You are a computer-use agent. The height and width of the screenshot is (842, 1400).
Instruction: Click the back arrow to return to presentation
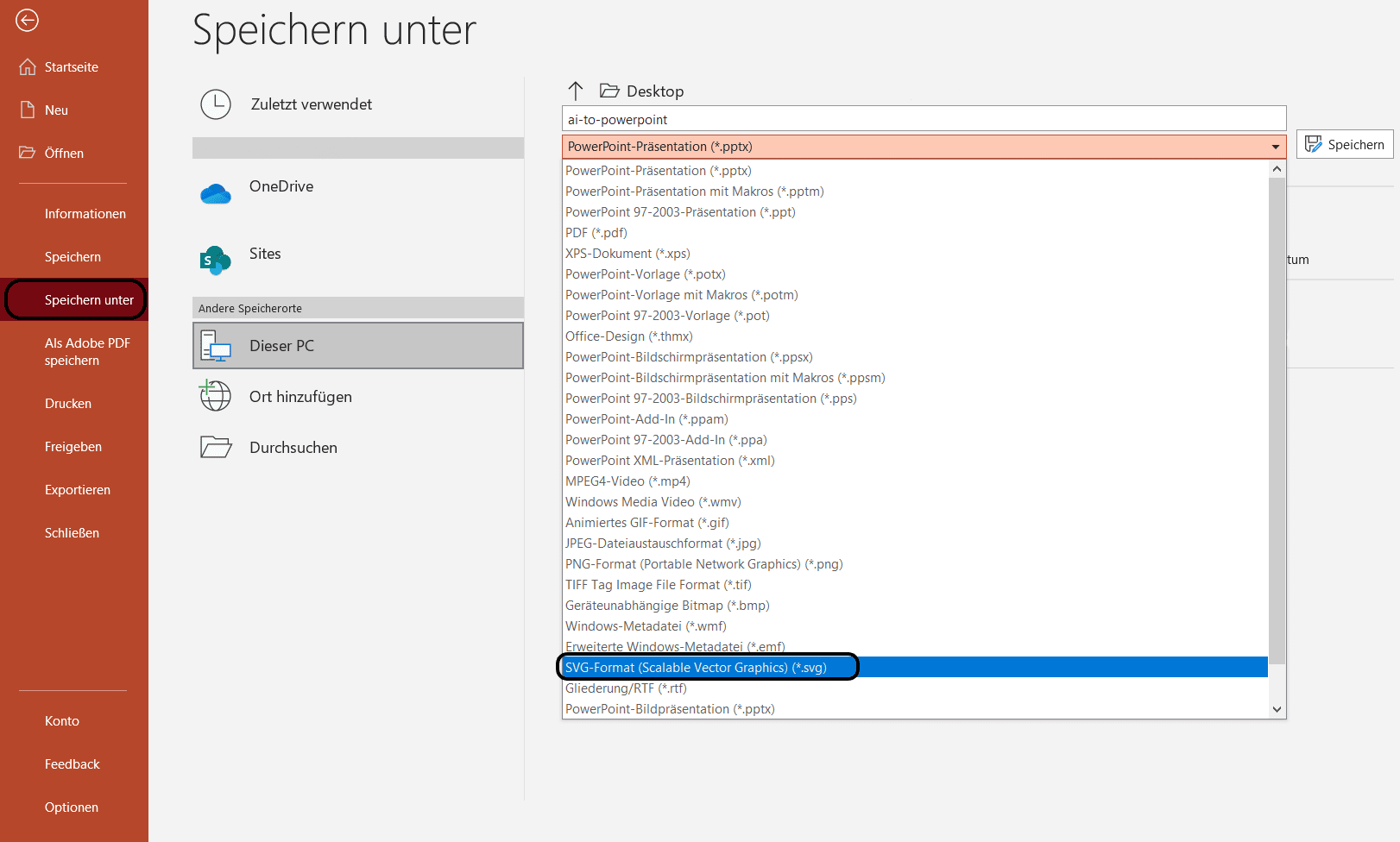tap(26, 20)
